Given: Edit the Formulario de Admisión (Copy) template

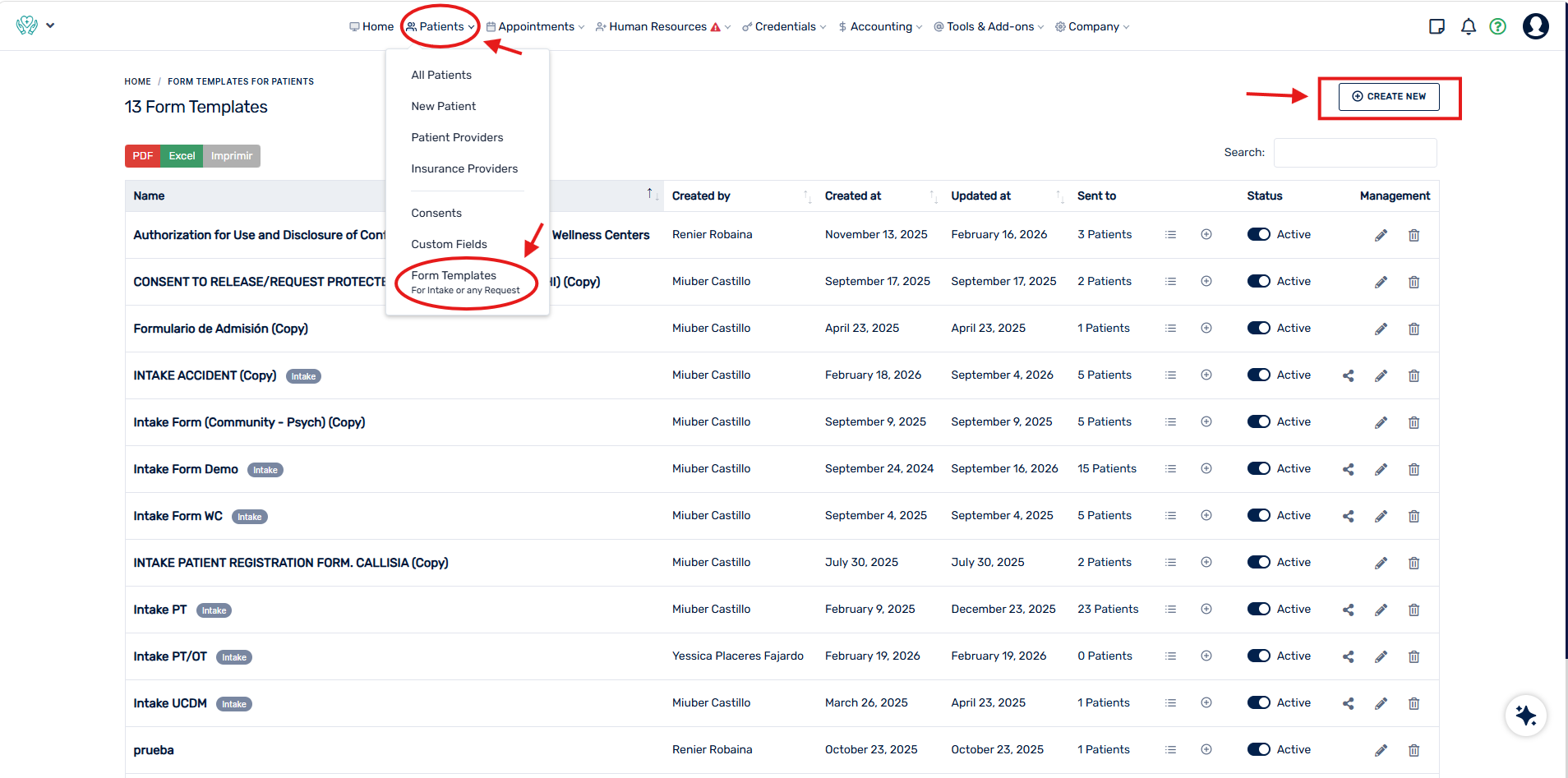Looking at the screenshot, I should tap(1381, 329).
